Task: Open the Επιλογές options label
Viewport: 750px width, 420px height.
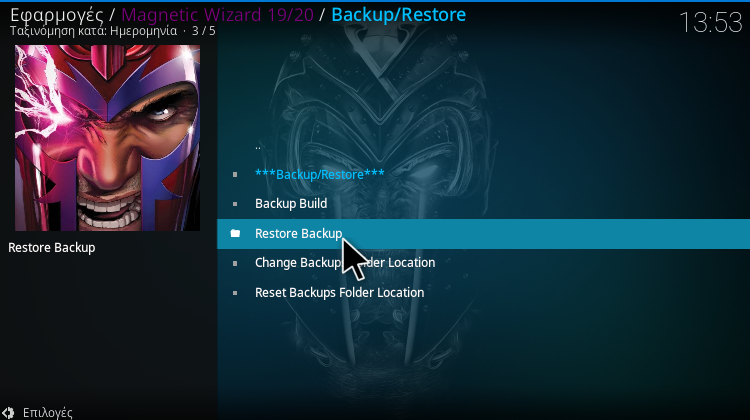Action: click(47, 413)
